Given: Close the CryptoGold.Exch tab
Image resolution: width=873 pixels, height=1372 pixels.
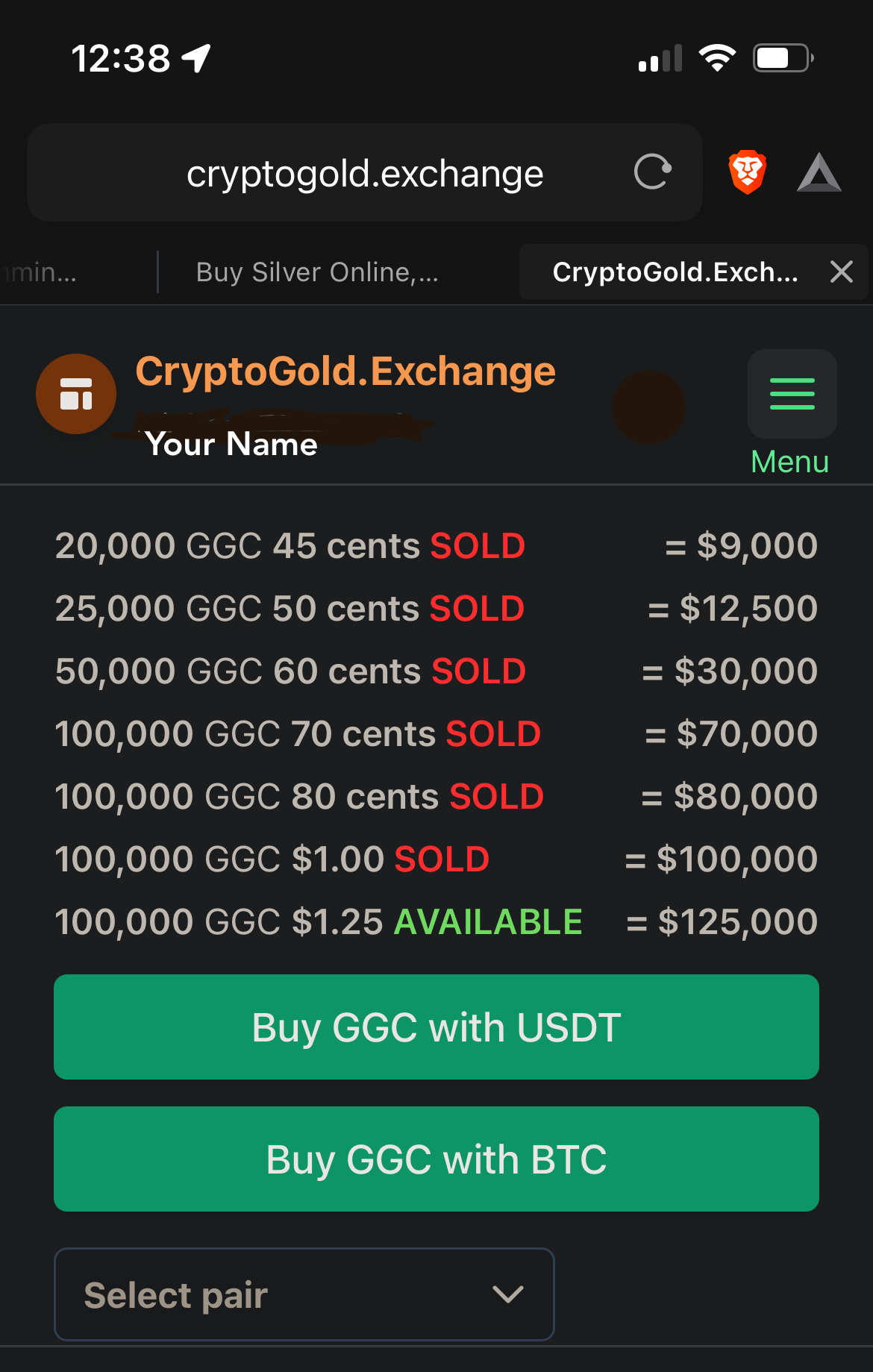Looking at the screenshot, I should point(841,272).
